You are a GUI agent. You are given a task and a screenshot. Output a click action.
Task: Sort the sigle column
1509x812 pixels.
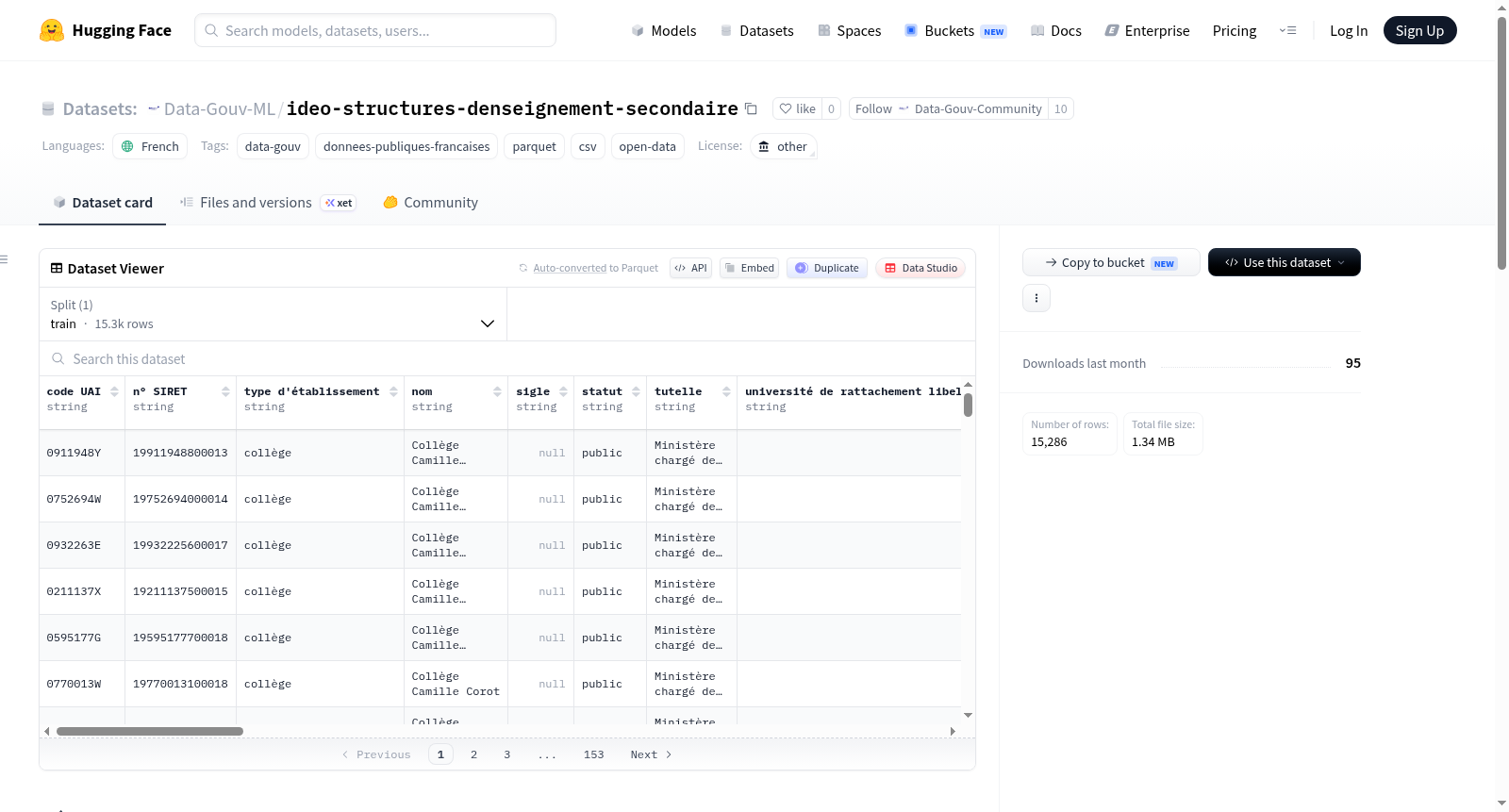pos(563,391)
